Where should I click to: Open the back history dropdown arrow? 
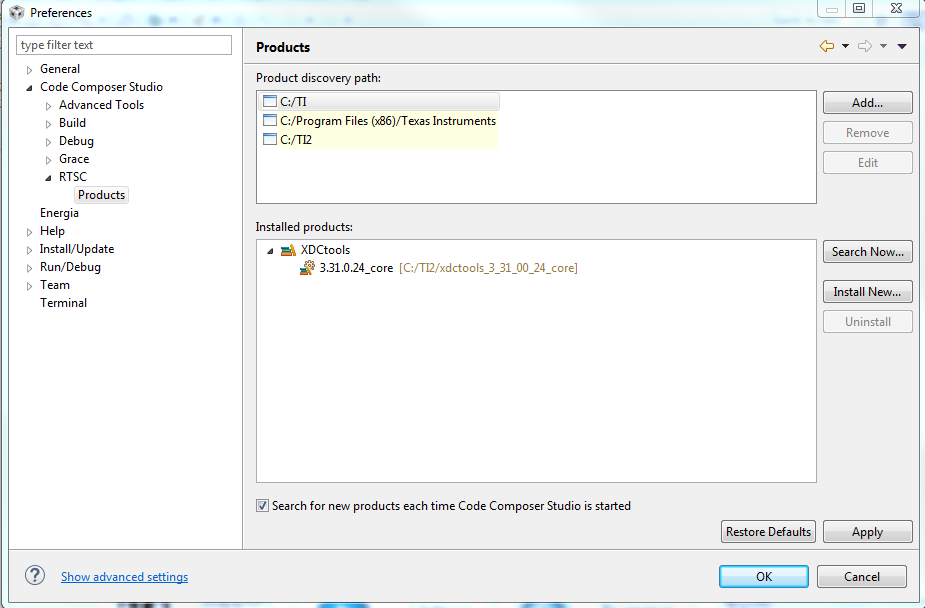click(x=845, y=46)
